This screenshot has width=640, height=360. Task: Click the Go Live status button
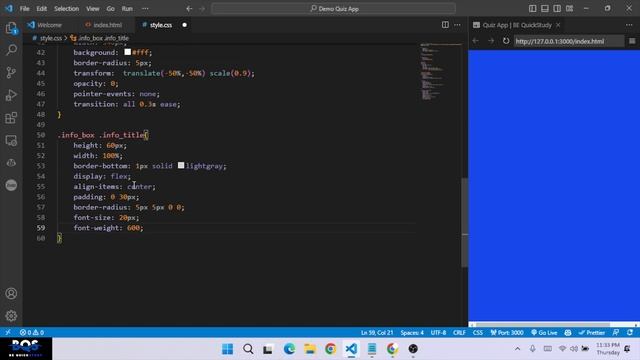pos(544,332)
